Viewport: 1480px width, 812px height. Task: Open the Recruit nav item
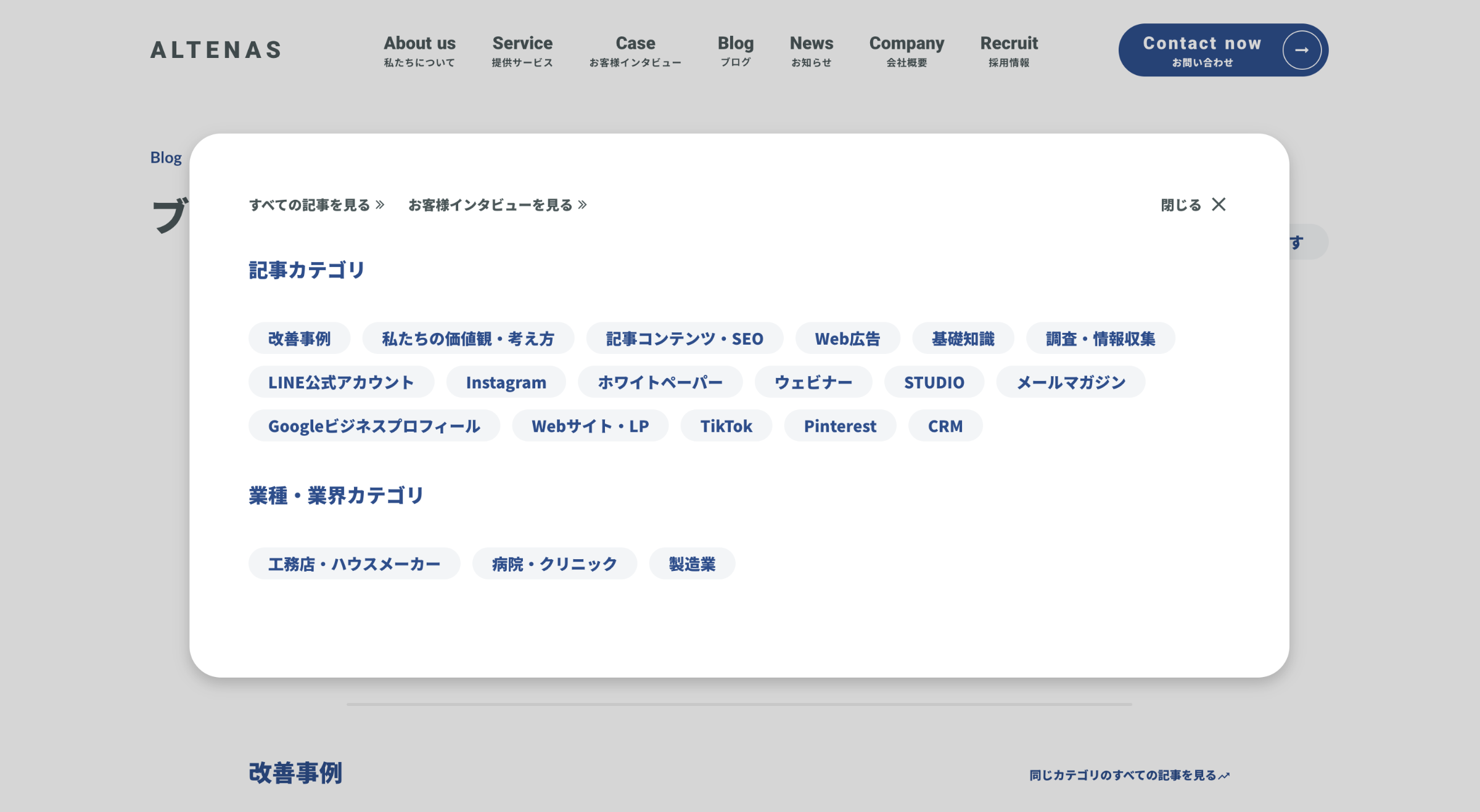click(1009, 51)
